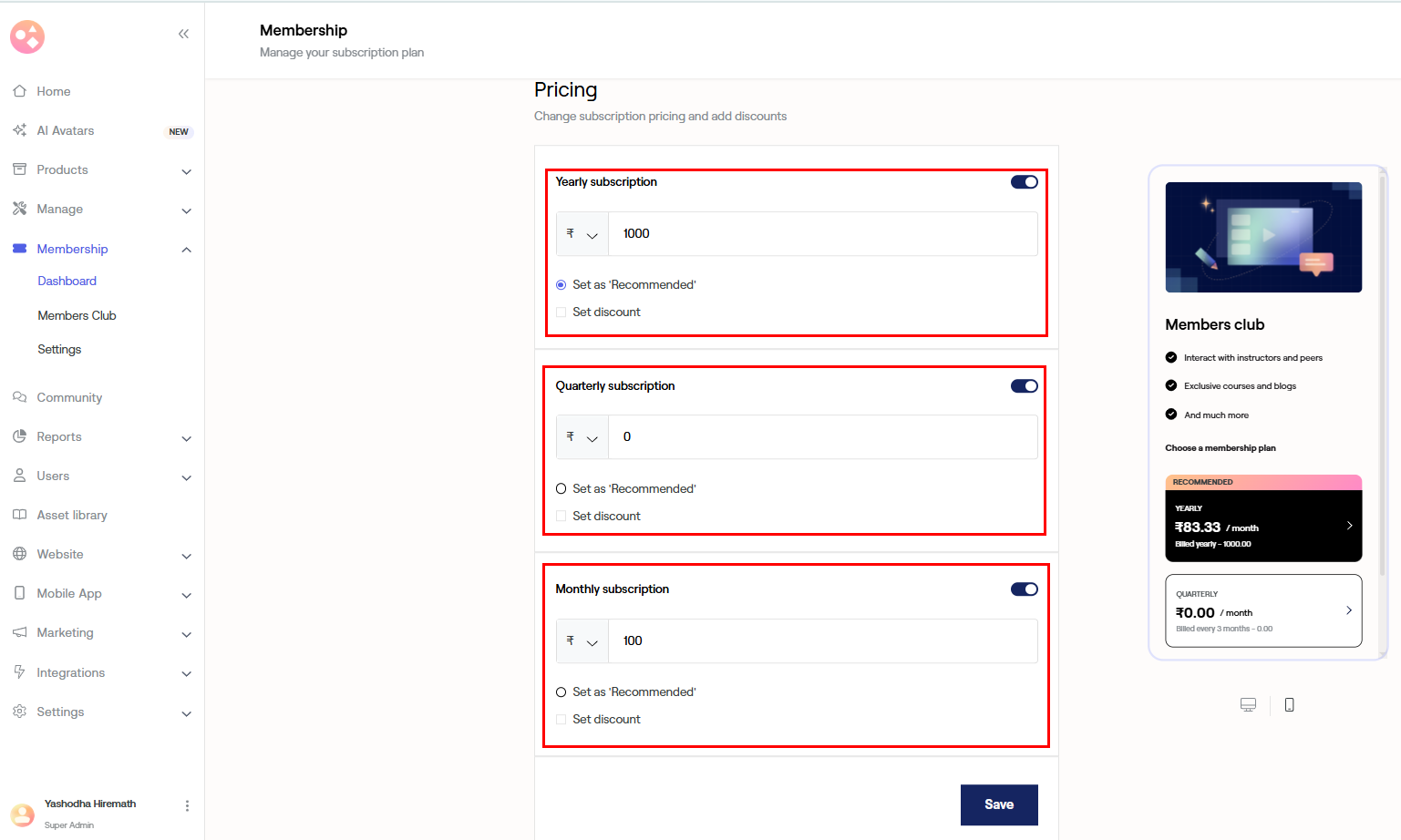Open Asset library book icon
1401x840 pixels.
click(19, 515)
